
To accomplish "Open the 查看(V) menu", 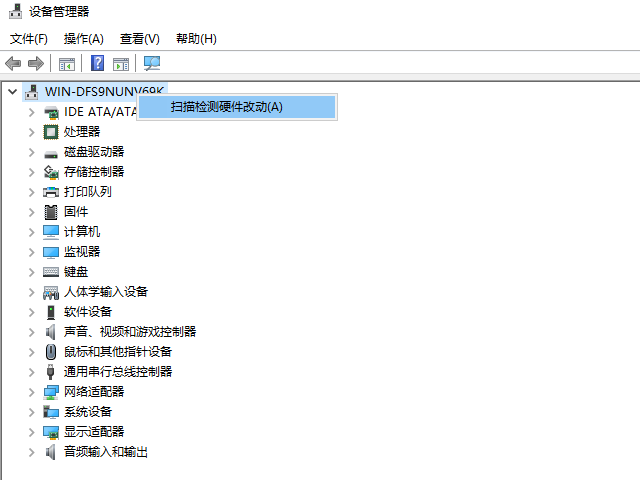I will click(x=139, y=39).
